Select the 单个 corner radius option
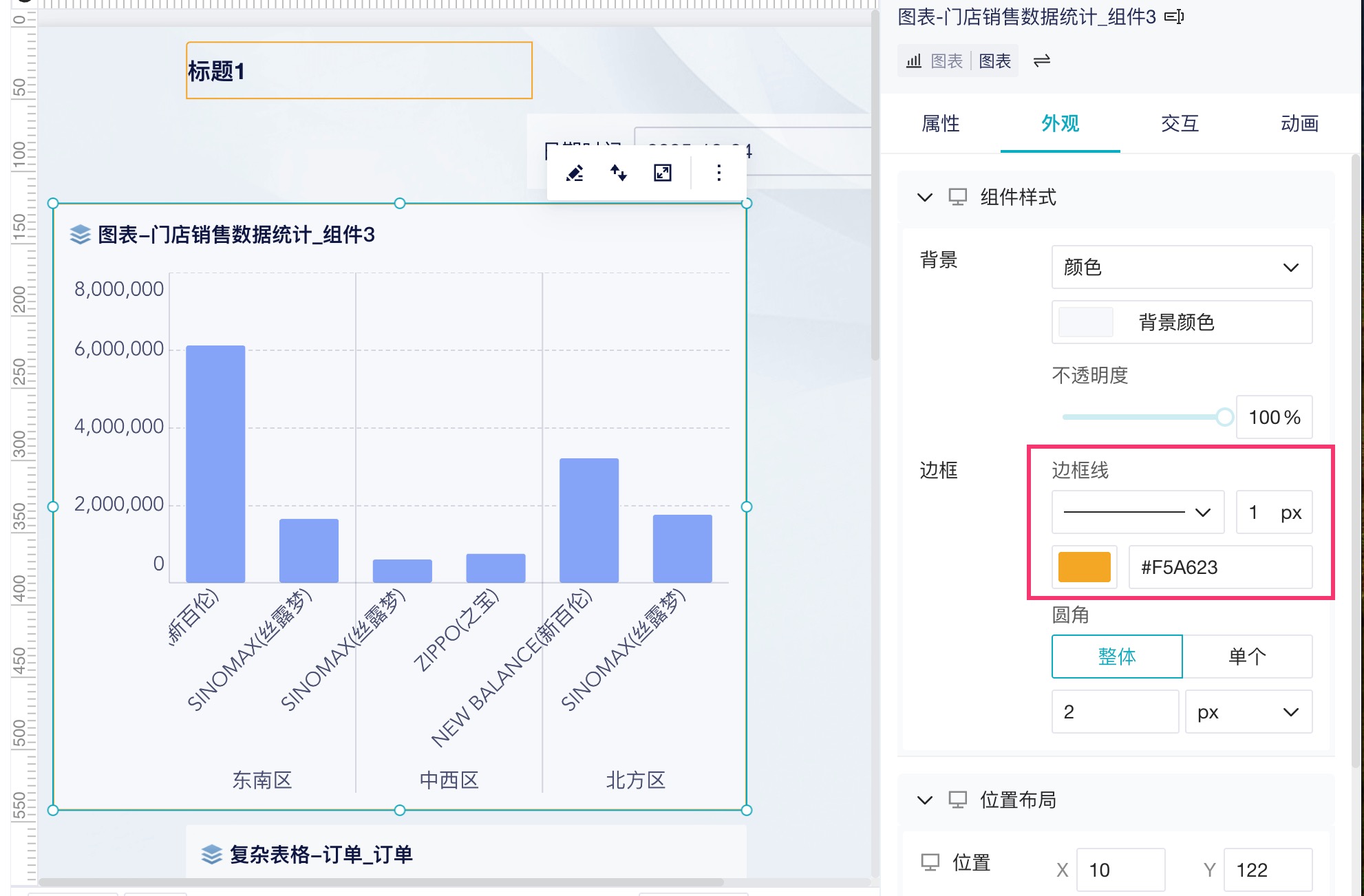This screenshot has width=1364, height=896. click(1246, 657)
